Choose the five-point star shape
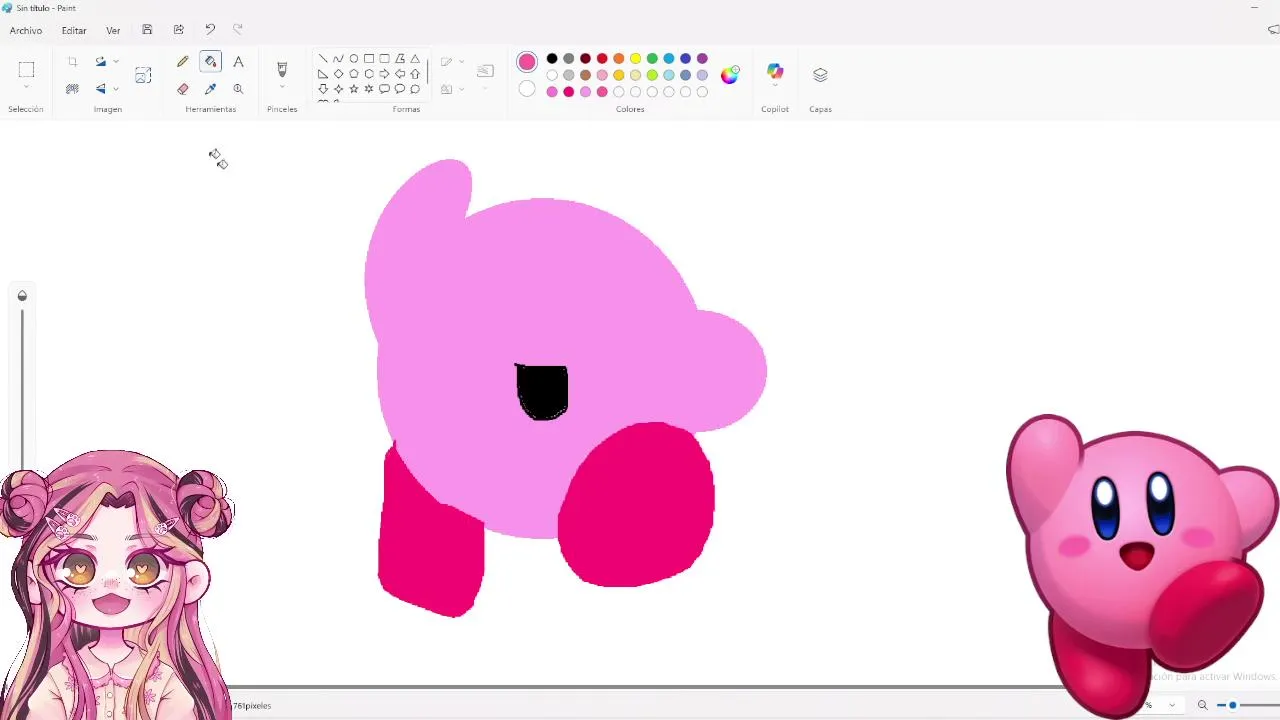This screenshot has width=1280, height=720. pyautogui.click(x=354, y=89)
